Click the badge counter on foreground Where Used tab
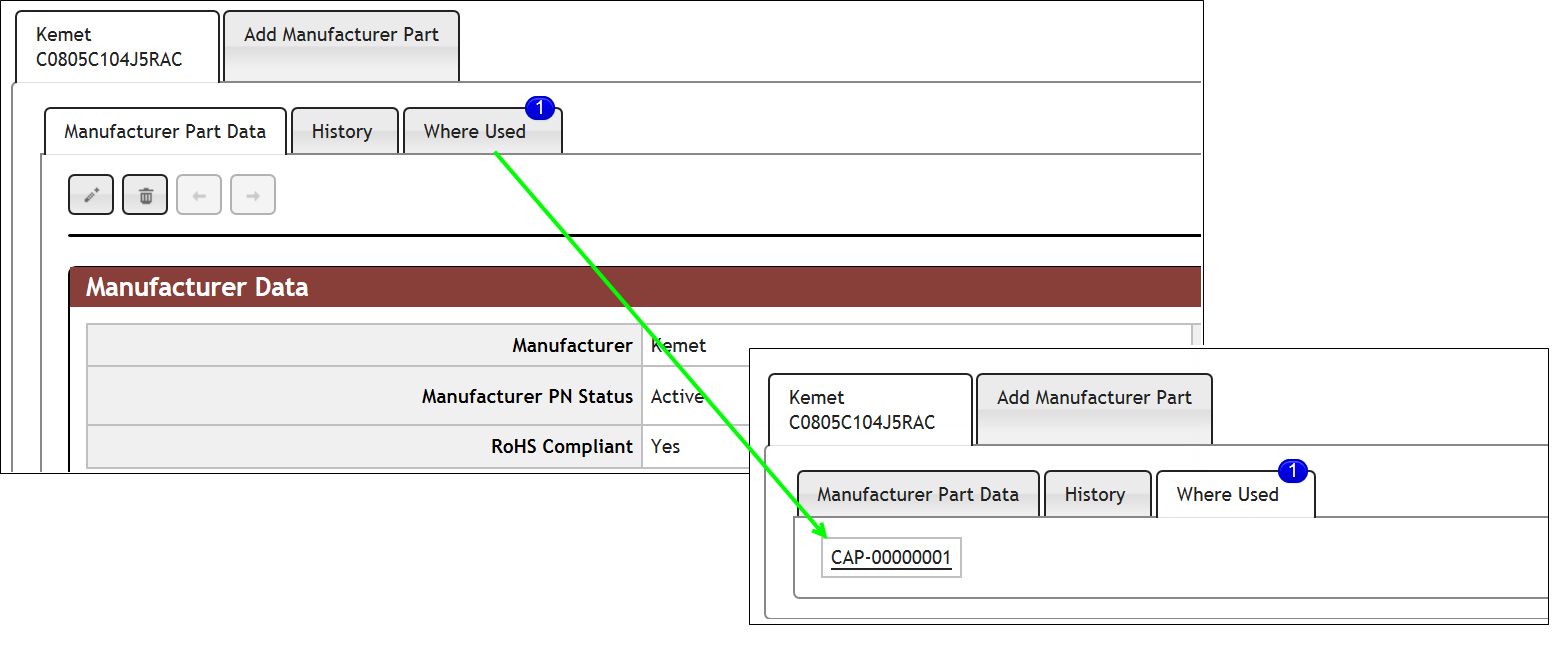Viewport: 1560px width, 645px height. click(1295, 470)
